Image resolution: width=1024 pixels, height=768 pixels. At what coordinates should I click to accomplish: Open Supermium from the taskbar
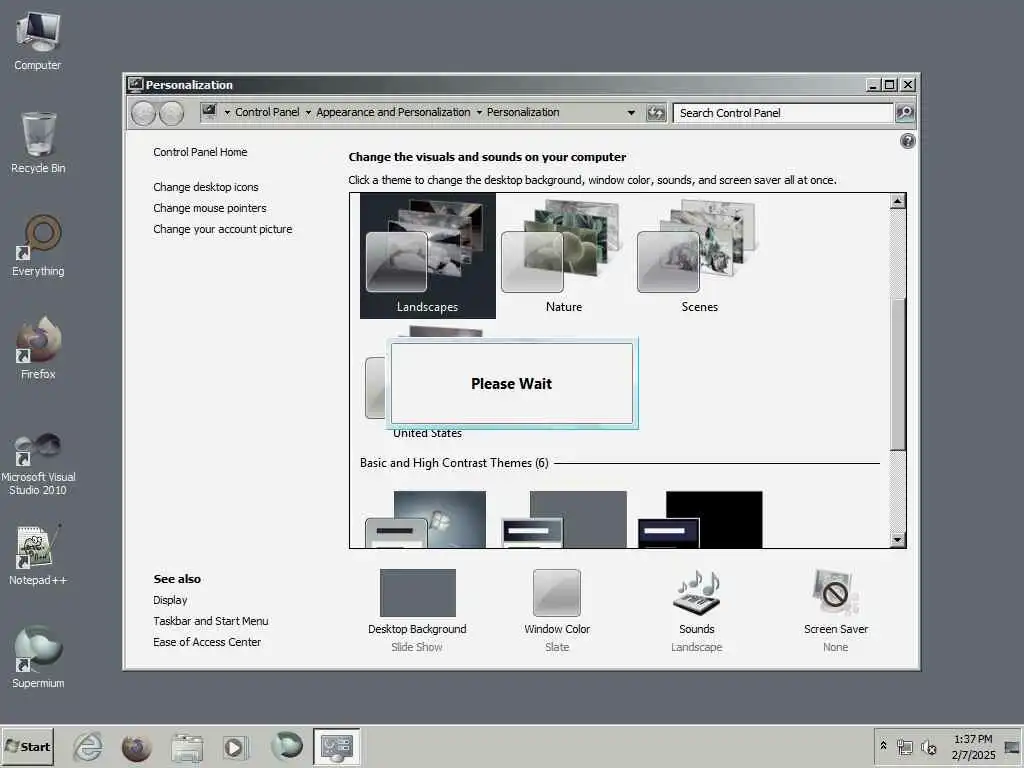[287, 746]
